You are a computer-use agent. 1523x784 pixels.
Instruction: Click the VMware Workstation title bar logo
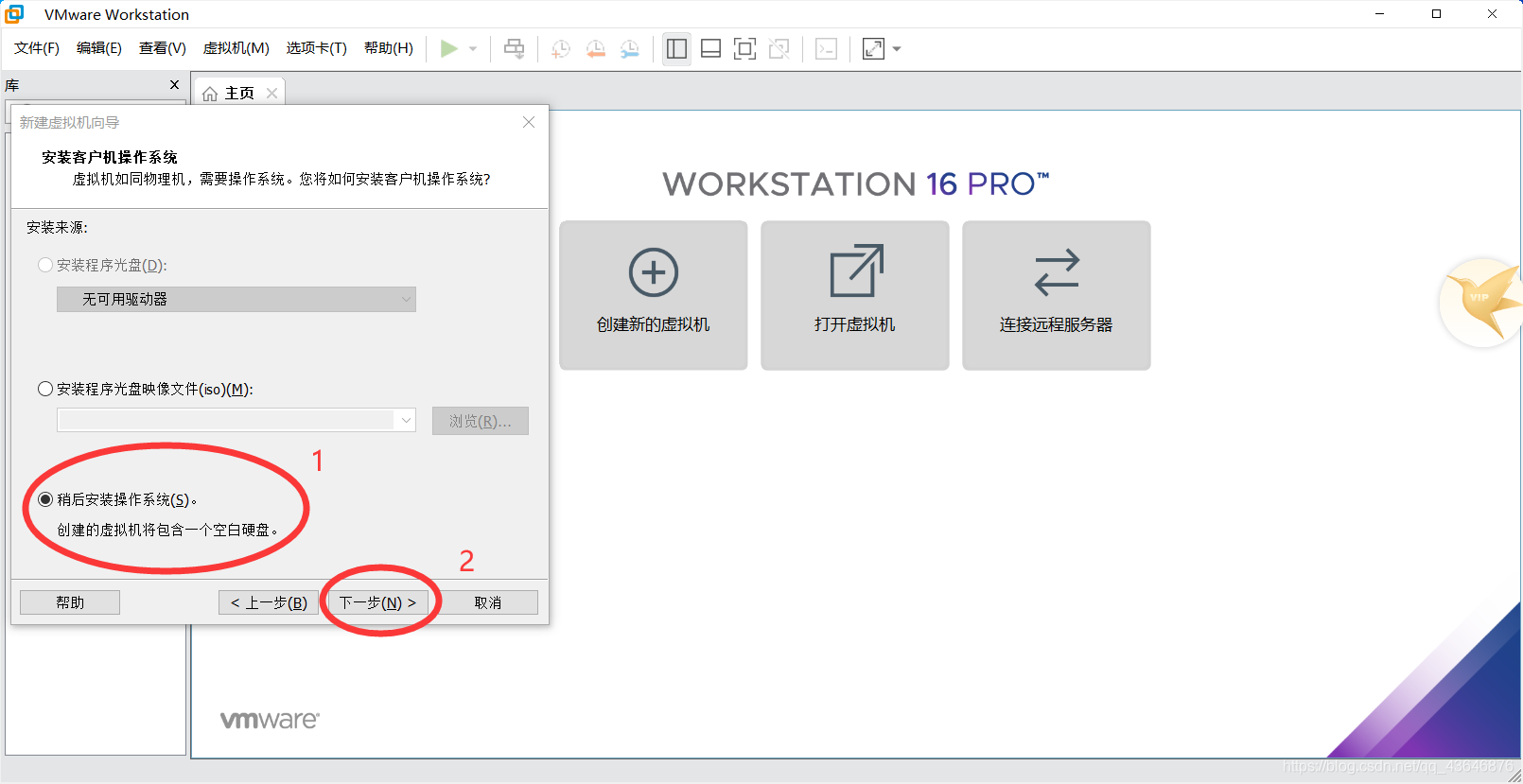14,13
